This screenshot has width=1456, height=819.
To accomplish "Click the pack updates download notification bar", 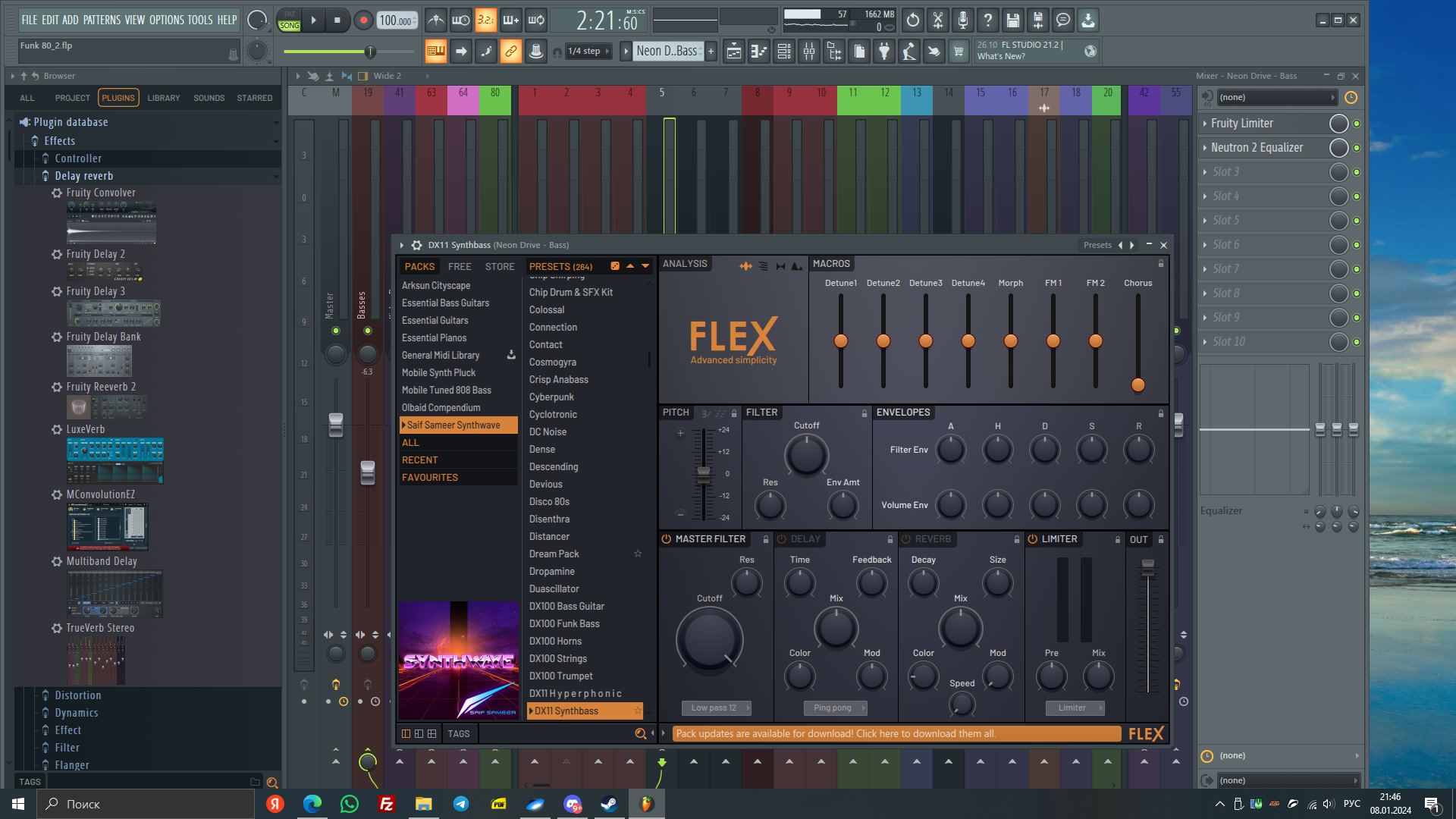I will pos(897,733).
